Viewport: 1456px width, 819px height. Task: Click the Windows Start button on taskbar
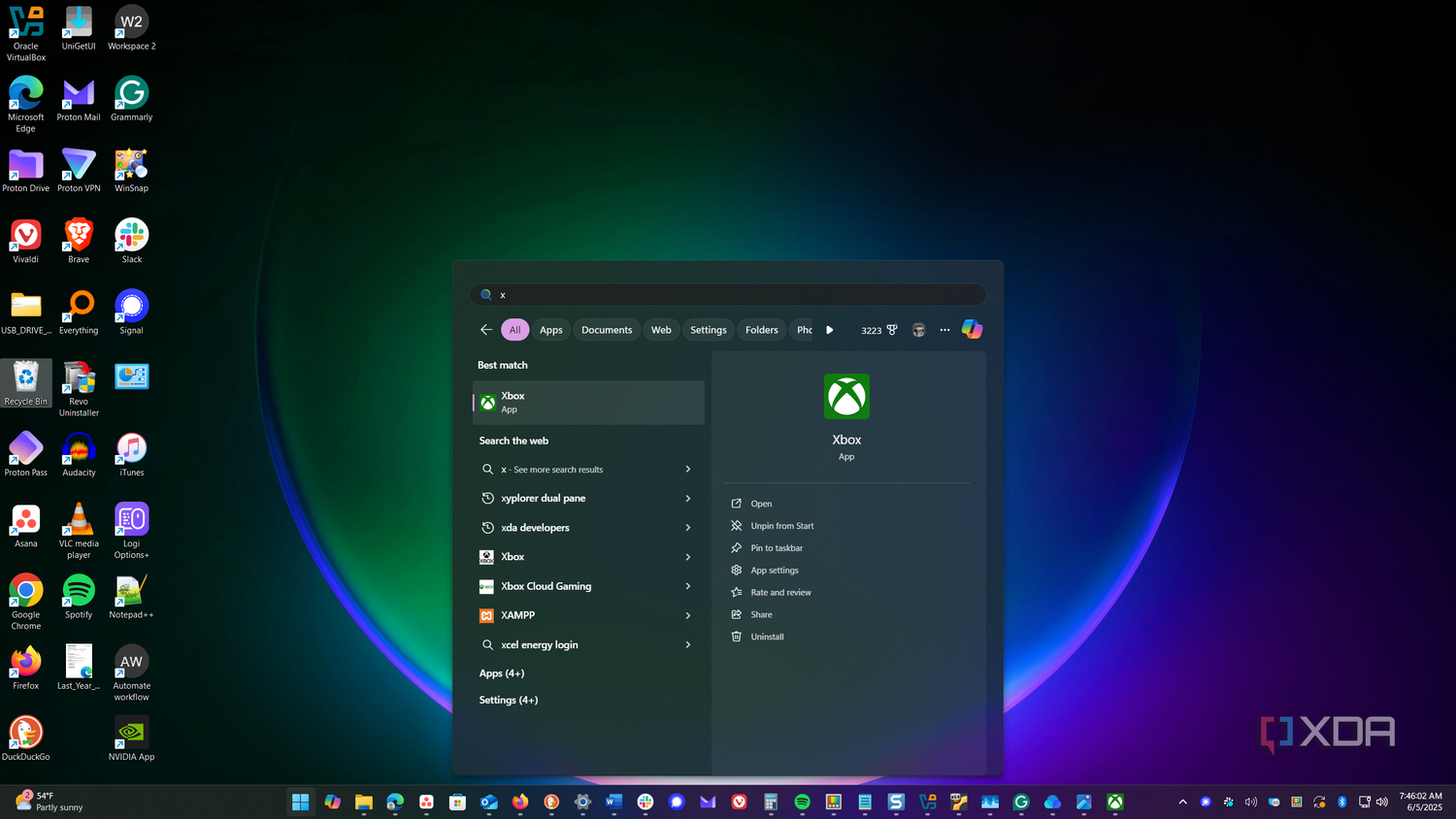(300, 802)
